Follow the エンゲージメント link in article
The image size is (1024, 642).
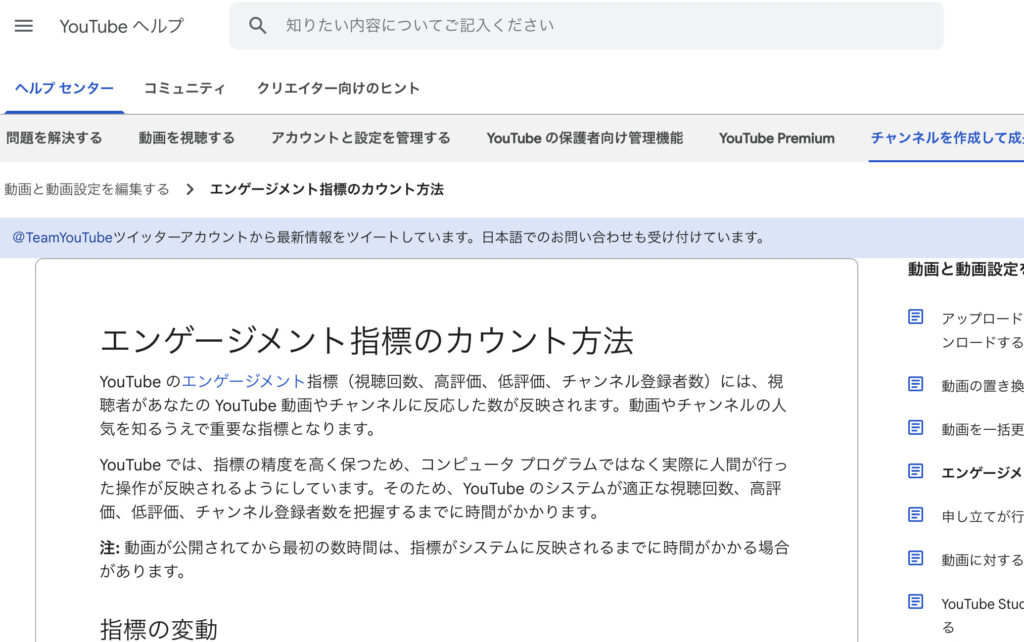[x=244, y=381]
